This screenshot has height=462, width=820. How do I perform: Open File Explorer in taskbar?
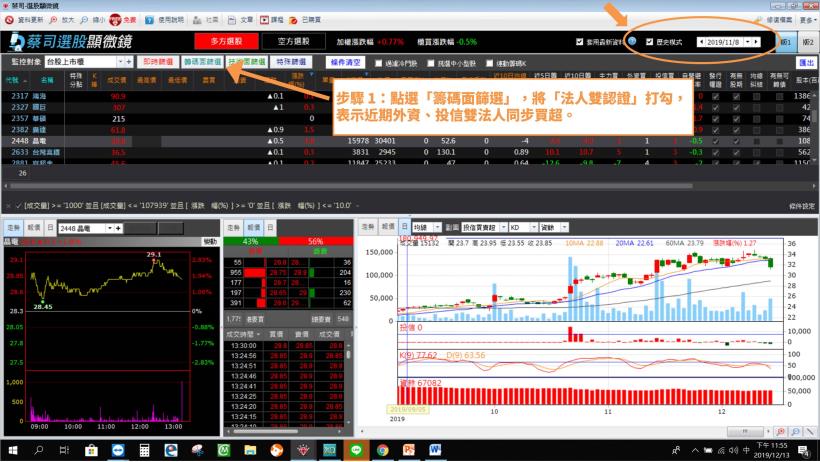point(250,450)
